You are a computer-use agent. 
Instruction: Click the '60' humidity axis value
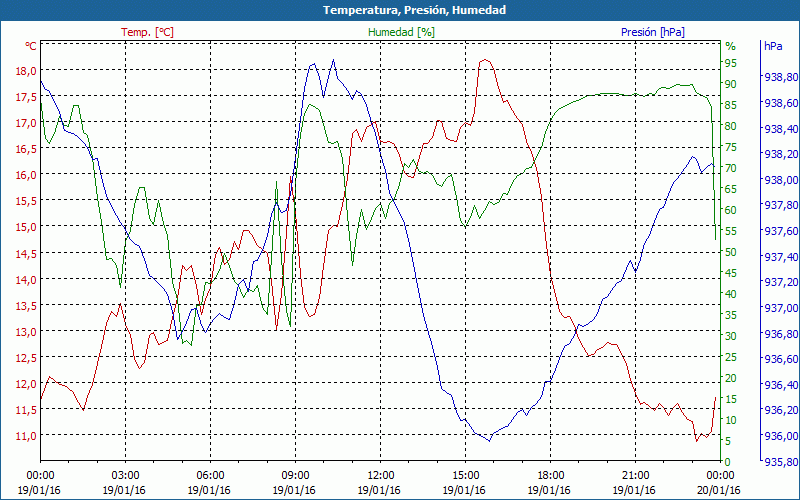coord(731,210)
